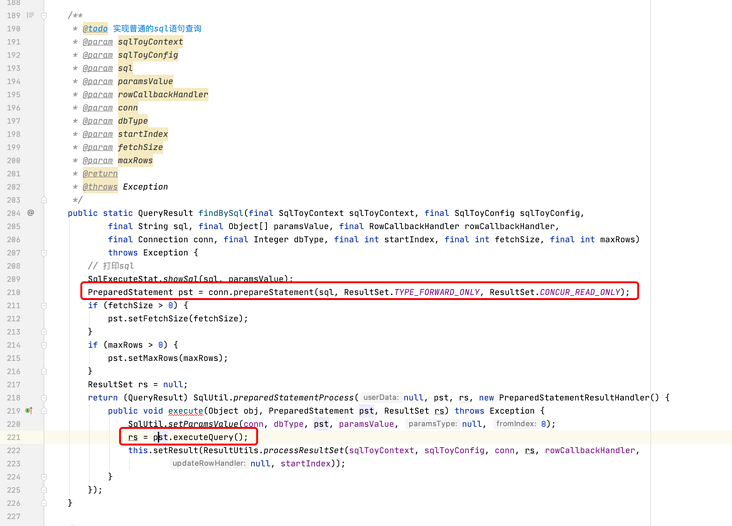732x526 pixels.
Task: Click the @return tag in the Javadoc
Action: coord(100,174)
